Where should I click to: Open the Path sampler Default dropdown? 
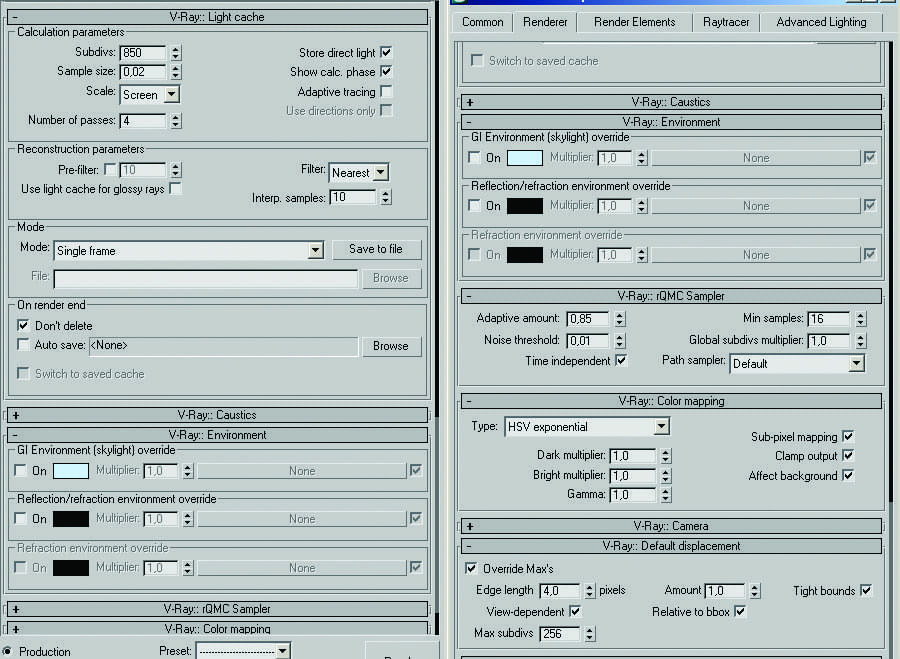point(797,363)
